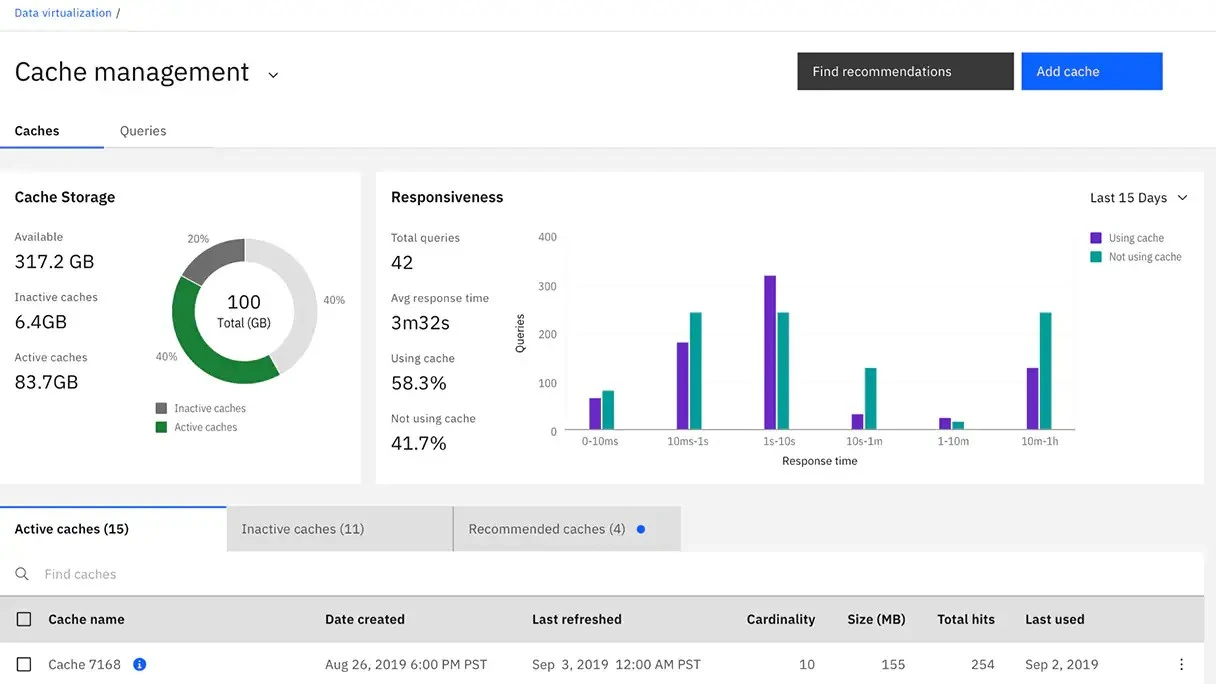
Task: Switch to the Queries tab
Action: tap(143, 131)
